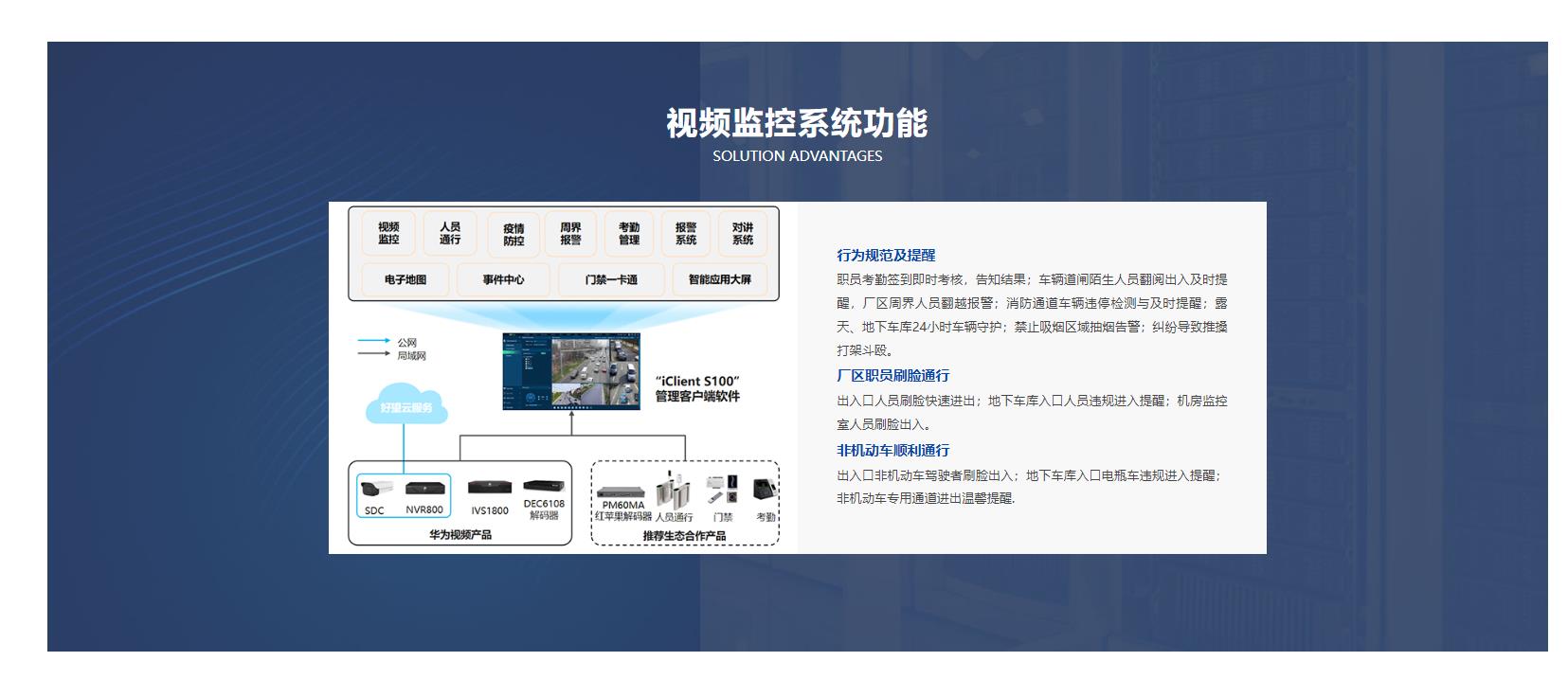Image resolution: width=1568 pixels, height=679 pixels.
Task: Click the 门禁 access control icon
Action: (723, 489)
